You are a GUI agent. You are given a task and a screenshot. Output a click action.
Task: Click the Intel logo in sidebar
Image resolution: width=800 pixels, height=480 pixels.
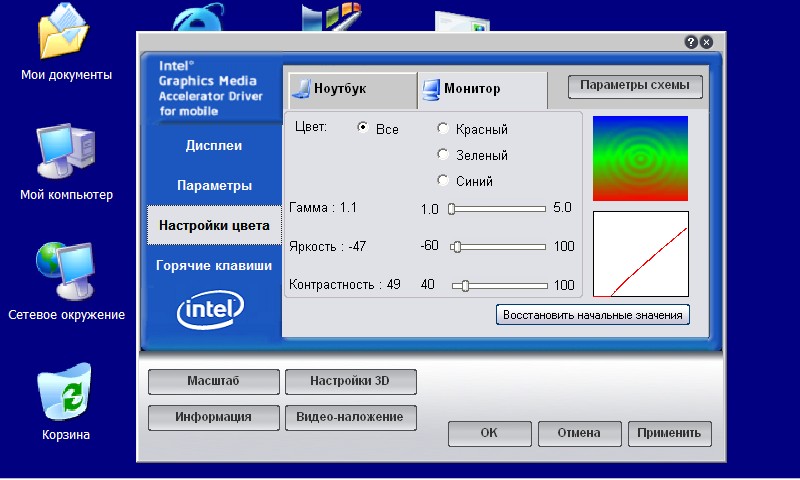click(210, 312)
